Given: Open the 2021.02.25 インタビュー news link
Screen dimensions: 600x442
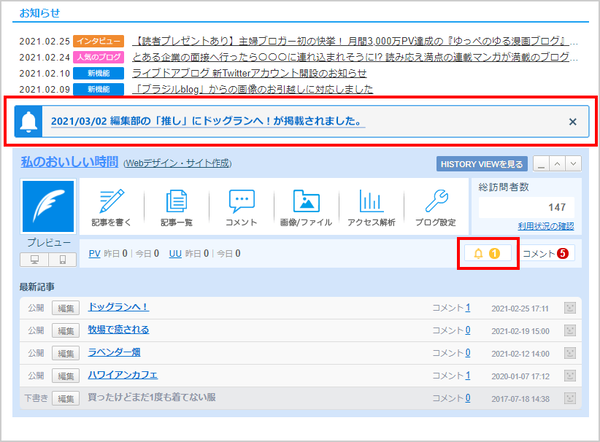Looking at the screenshot, I should [x=355, y=41].
